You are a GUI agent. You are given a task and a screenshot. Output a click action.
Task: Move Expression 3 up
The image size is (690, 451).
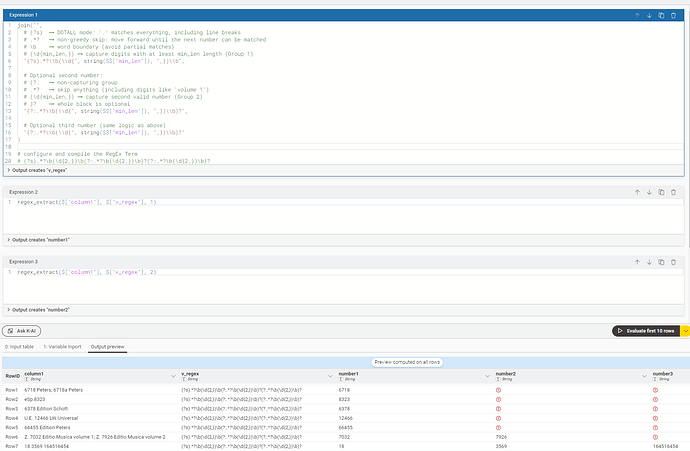[637, 261]
